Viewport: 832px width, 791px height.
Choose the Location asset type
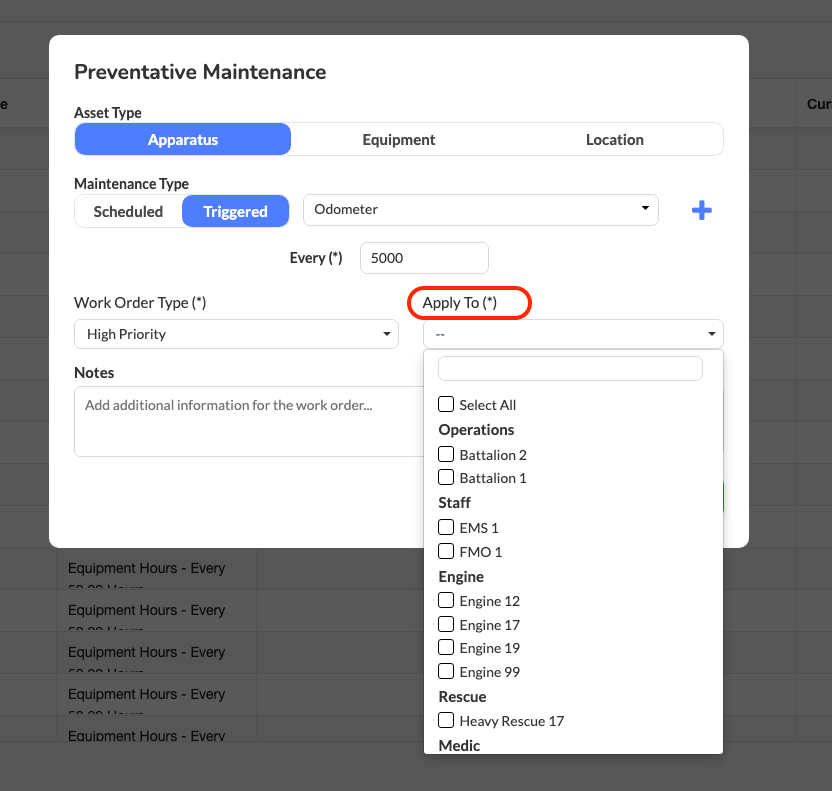coord(614,140)
